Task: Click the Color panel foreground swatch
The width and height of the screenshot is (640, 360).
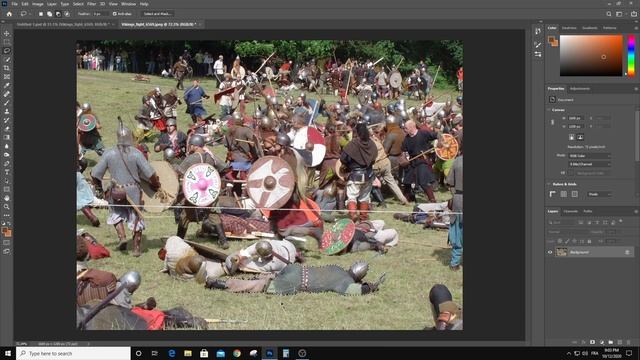Action: pos(551,40)
